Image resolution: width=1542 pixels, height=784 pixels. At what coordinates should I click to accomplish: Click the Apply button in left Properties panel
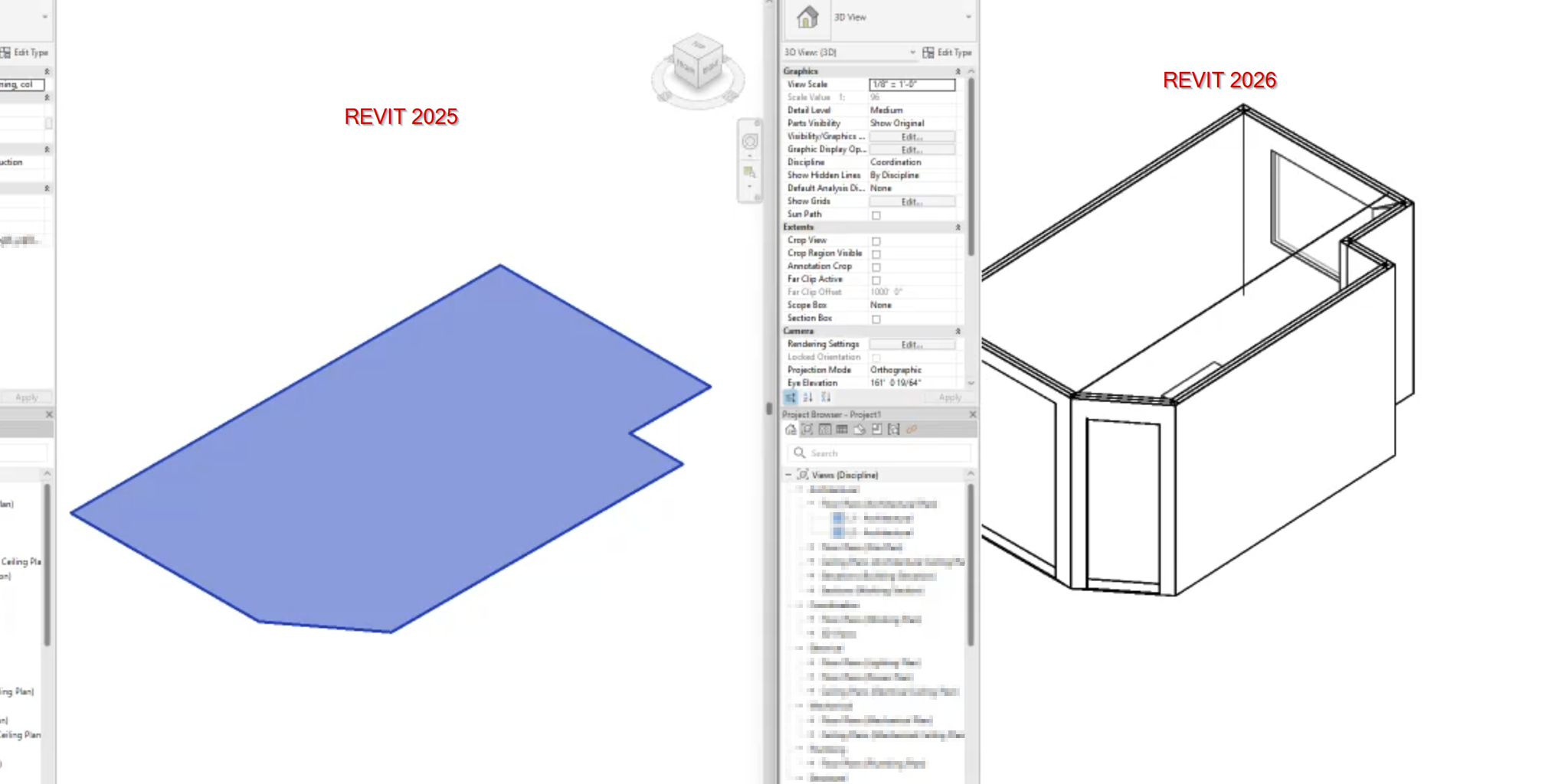coord(27,397)
